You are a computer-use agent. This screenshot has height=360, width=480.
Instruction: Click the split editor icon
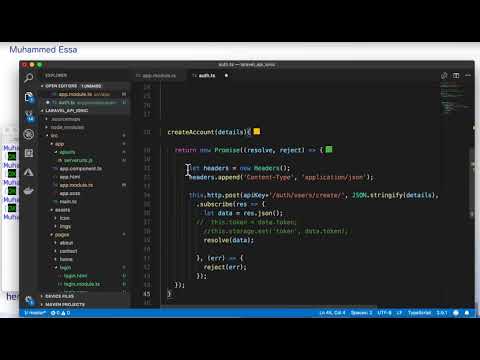(x=456, y=76)
